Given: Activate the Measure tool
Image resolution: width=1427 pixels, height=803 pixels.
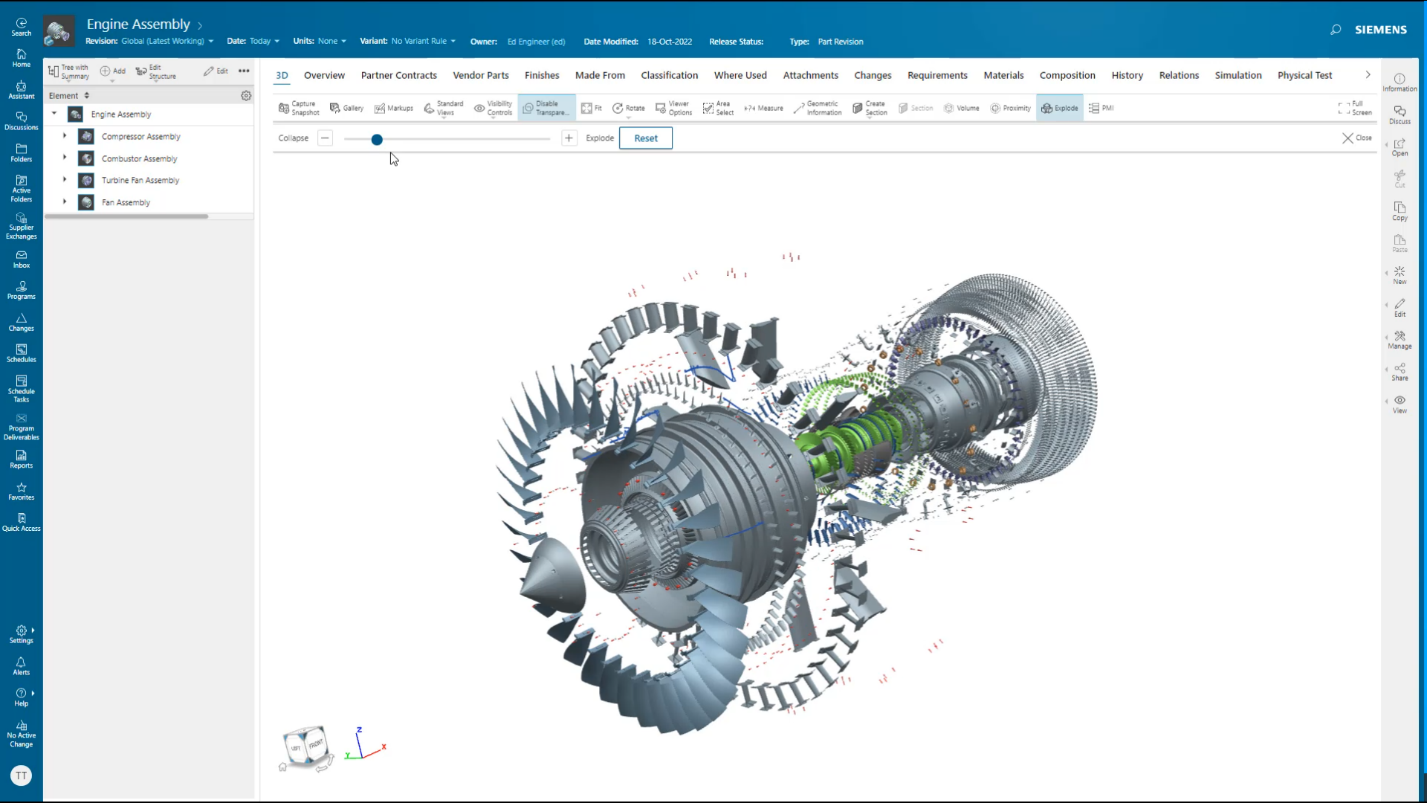Looking at the screenshot, I should [762, 107].
